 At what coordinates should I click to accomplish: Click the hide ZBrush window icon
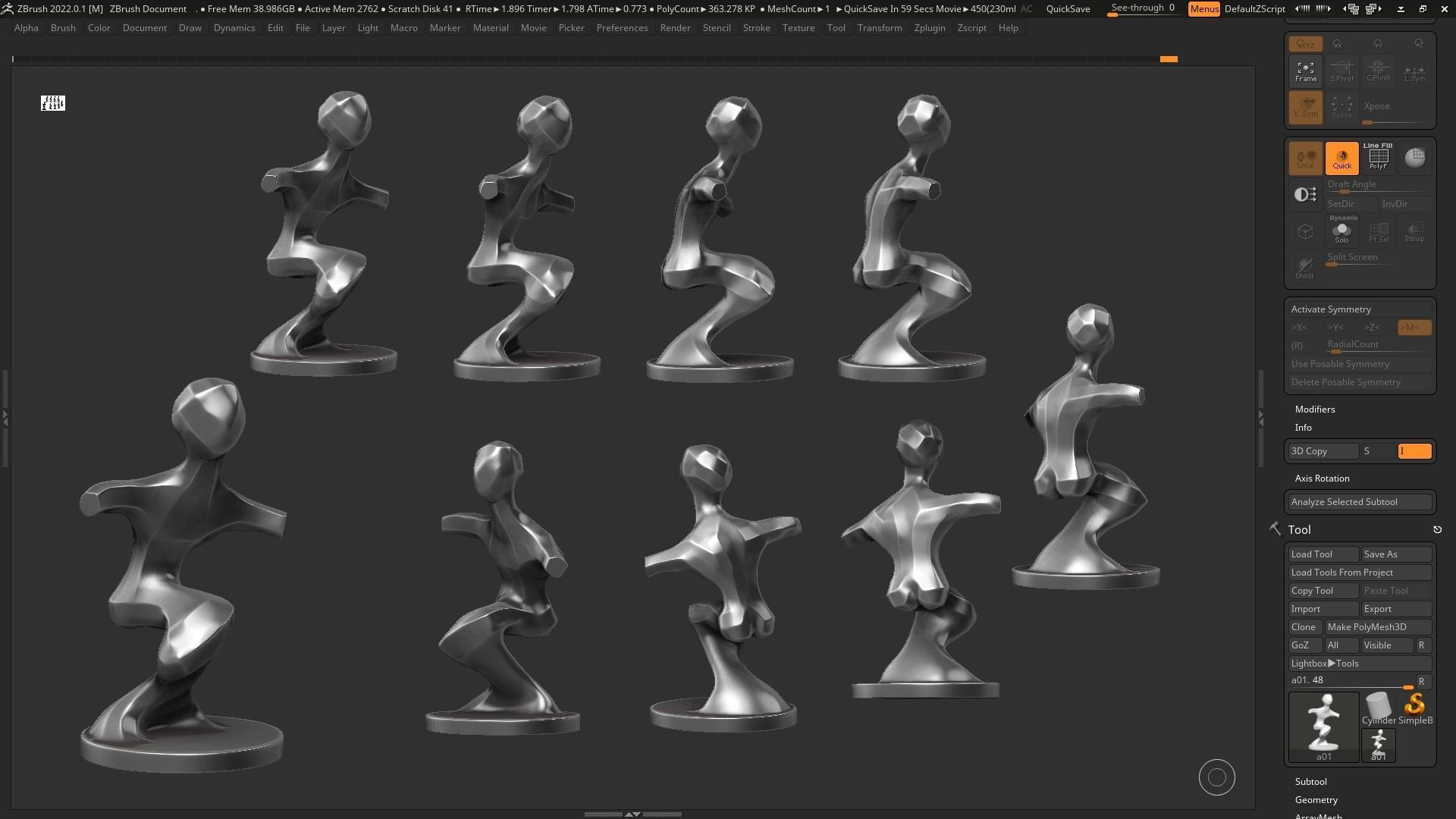point(1401,8)
